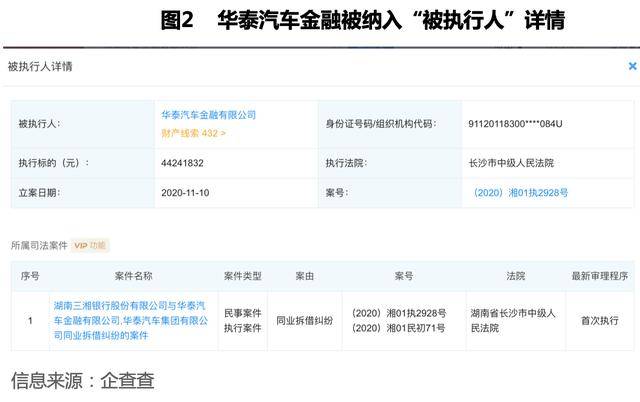The height and width of the screenshot is (402, 640).
Task: Click the figure title 图2 华泰汽车金融被纳入“被执行人”详情
Action: (363, 20)
